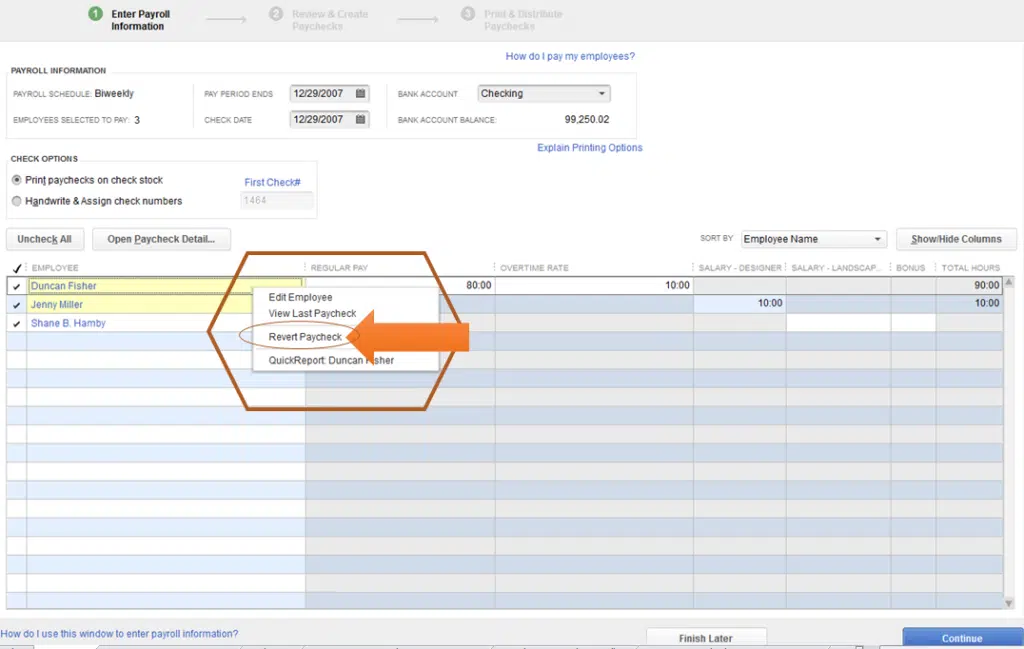Select Print paychecks on check stock option
This screenshot has height=649, width=1024.
[x=16, y=180]
